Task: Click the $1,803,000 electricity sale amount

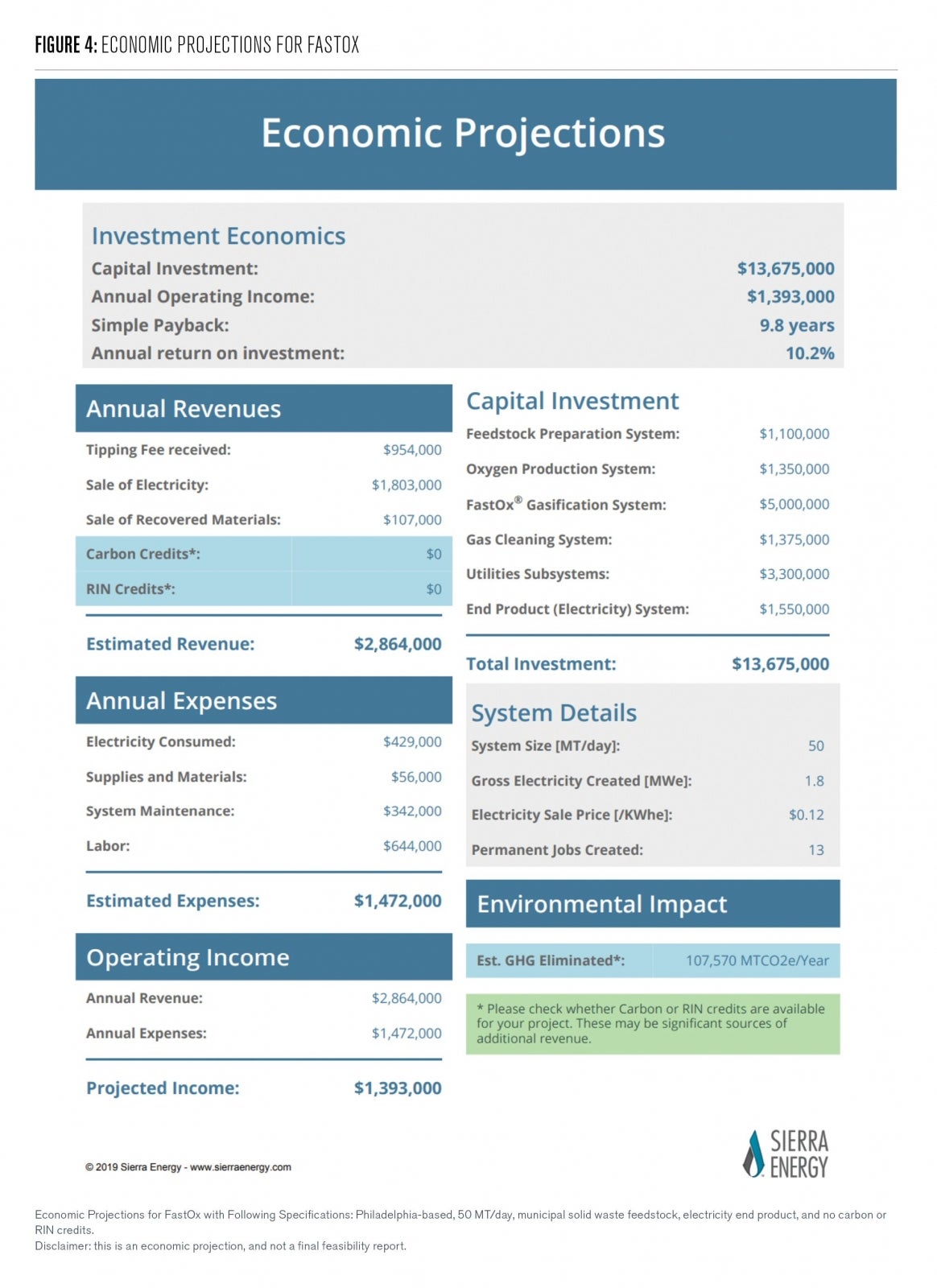Action: coord(407,485)
